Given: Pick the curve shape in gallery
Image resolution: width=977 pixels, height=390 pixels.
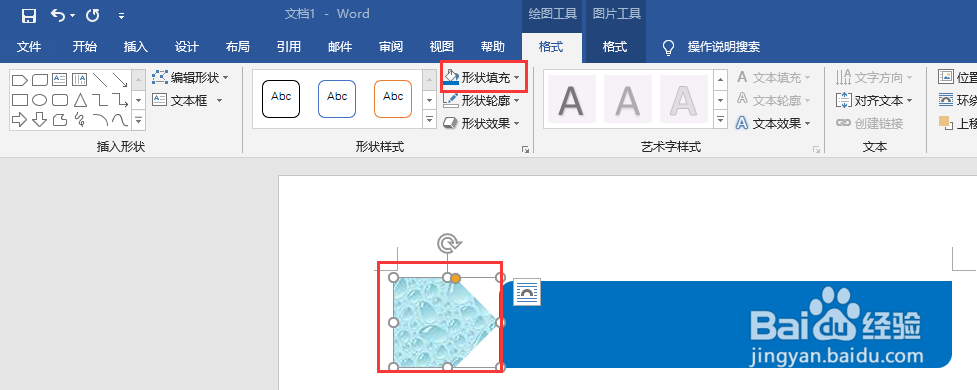Looking at the screenshot, I should pos(120,120).
